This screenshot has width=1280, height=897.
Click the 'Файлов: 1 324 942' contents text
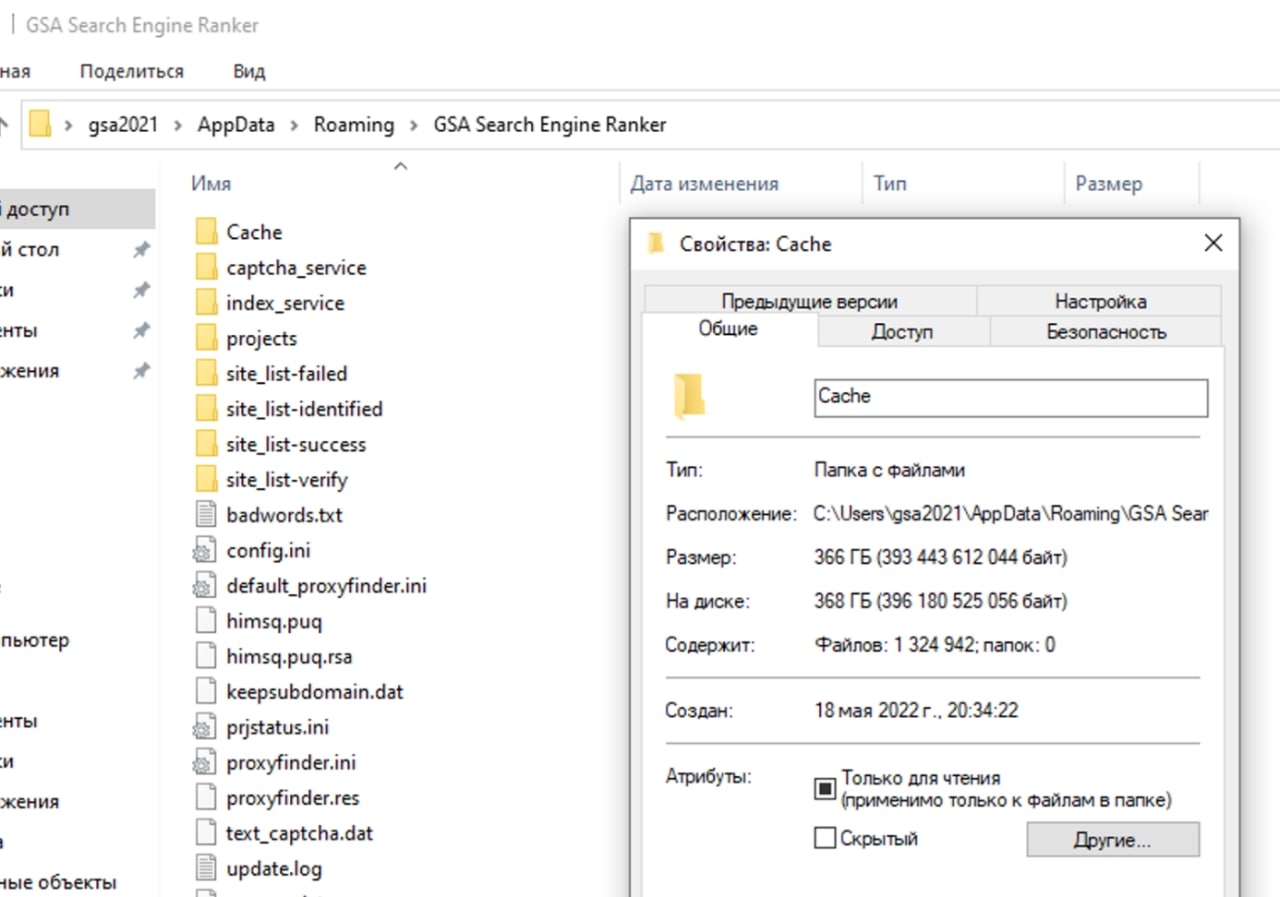tap(935, 645)
